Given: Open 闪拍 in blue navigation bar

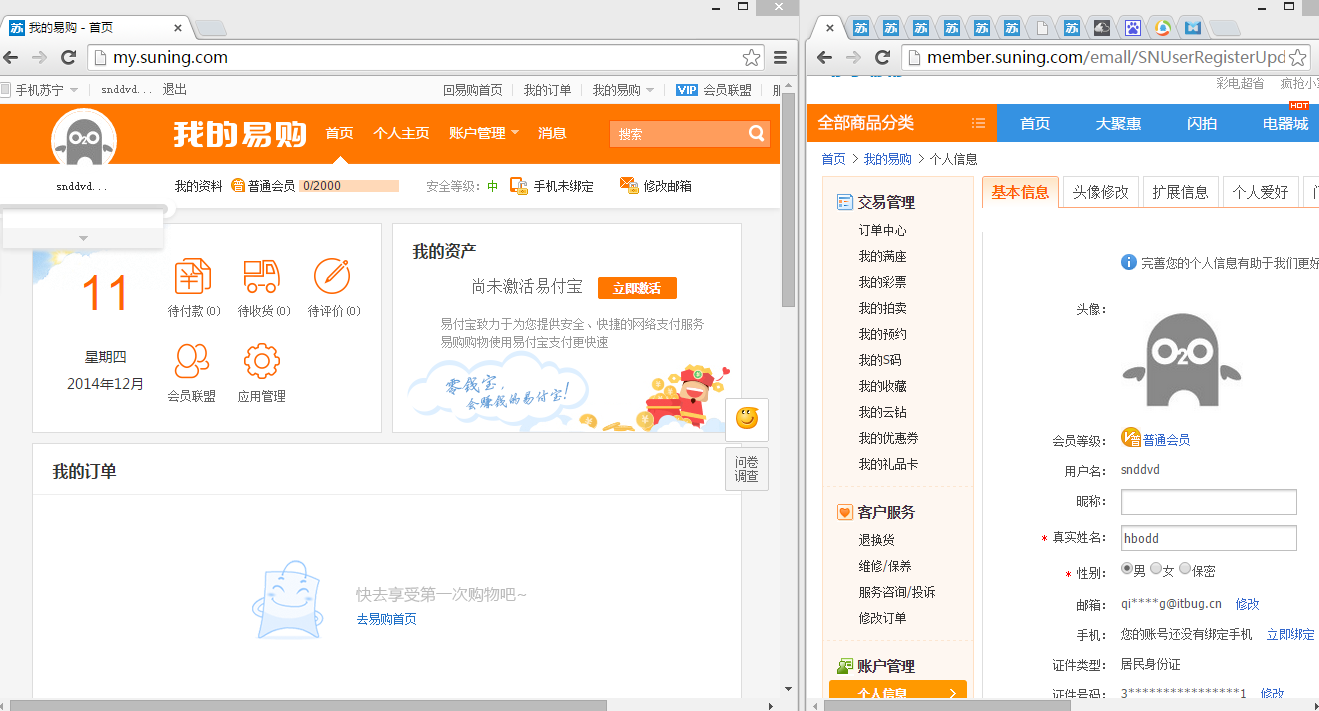Looking at the screenshot, I should coord(1202,123).
